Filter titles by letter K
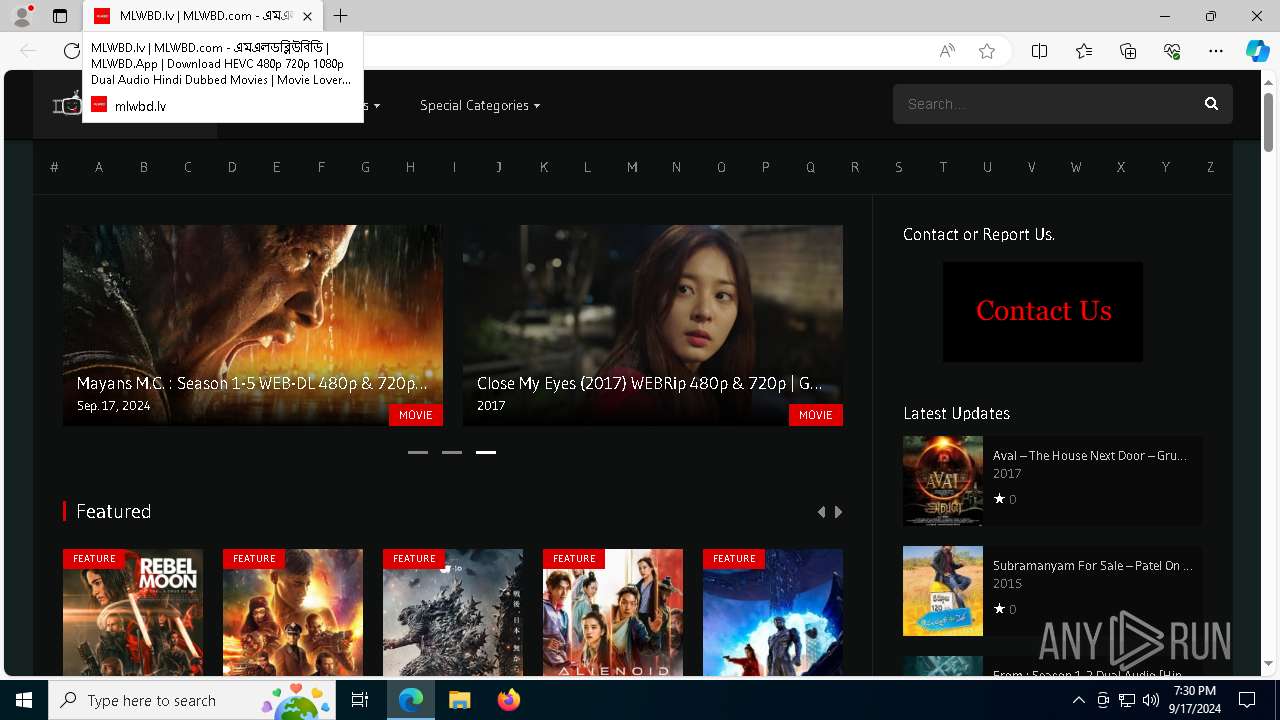This screenshot has height=720, width=1280. (x=544, y=167)
